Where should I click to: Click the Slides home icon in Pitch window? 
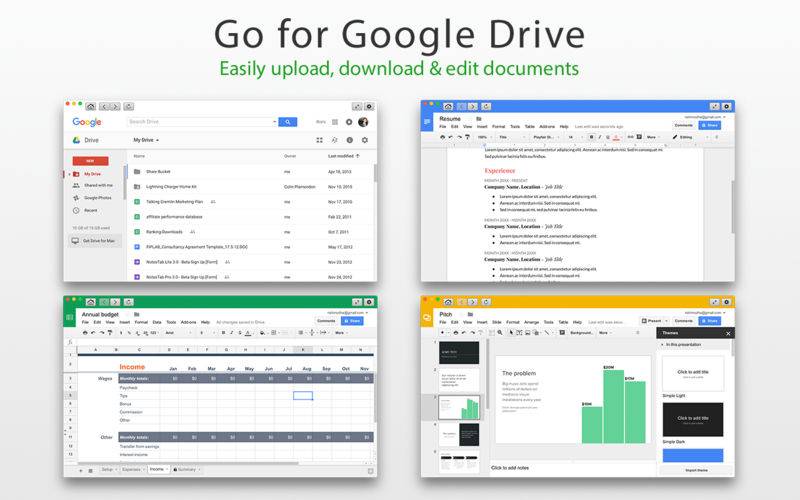427,317
